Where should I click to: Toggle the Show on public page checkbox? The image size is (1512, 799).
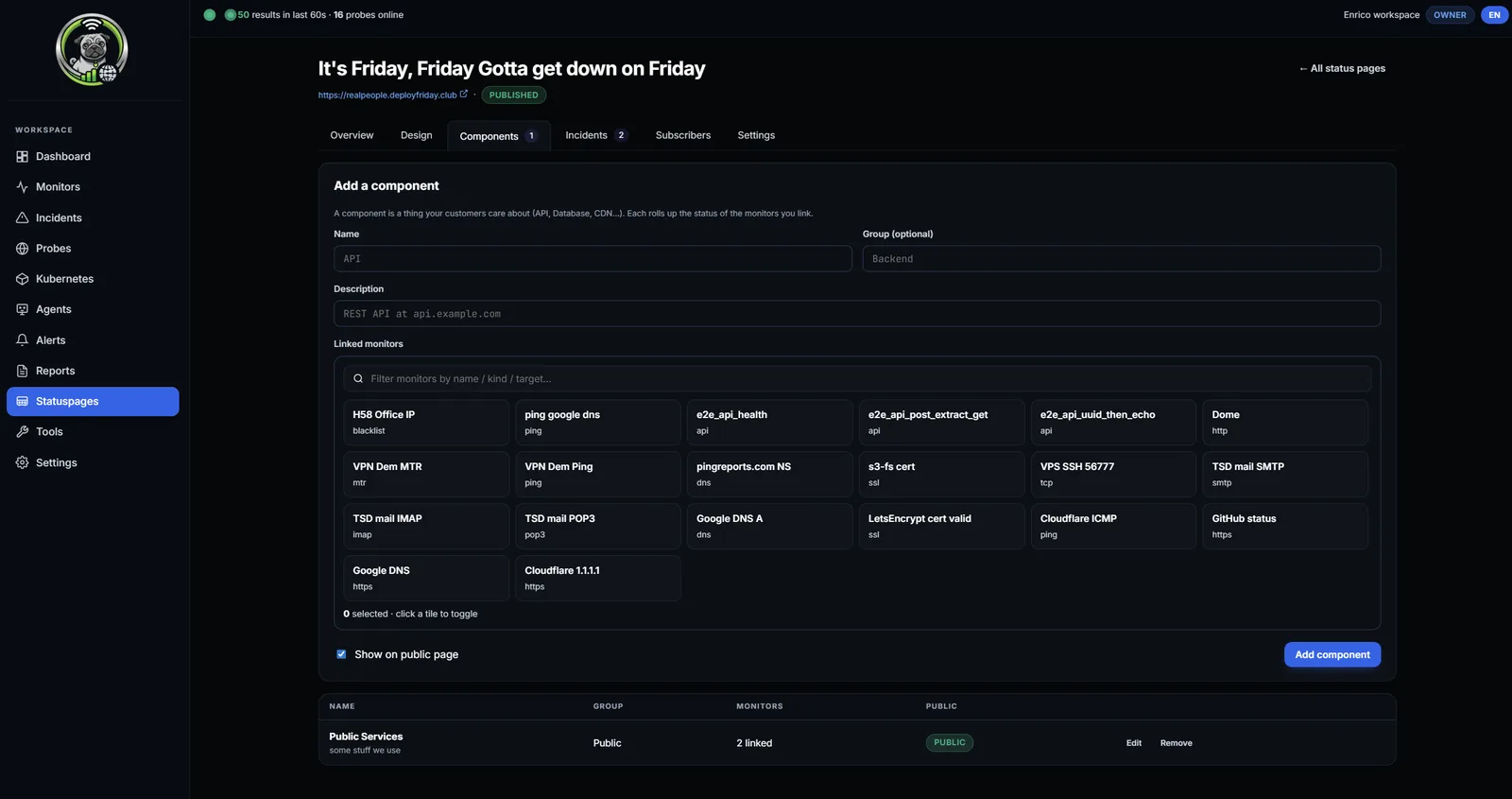pyautogui.click(x=341, y=654)
